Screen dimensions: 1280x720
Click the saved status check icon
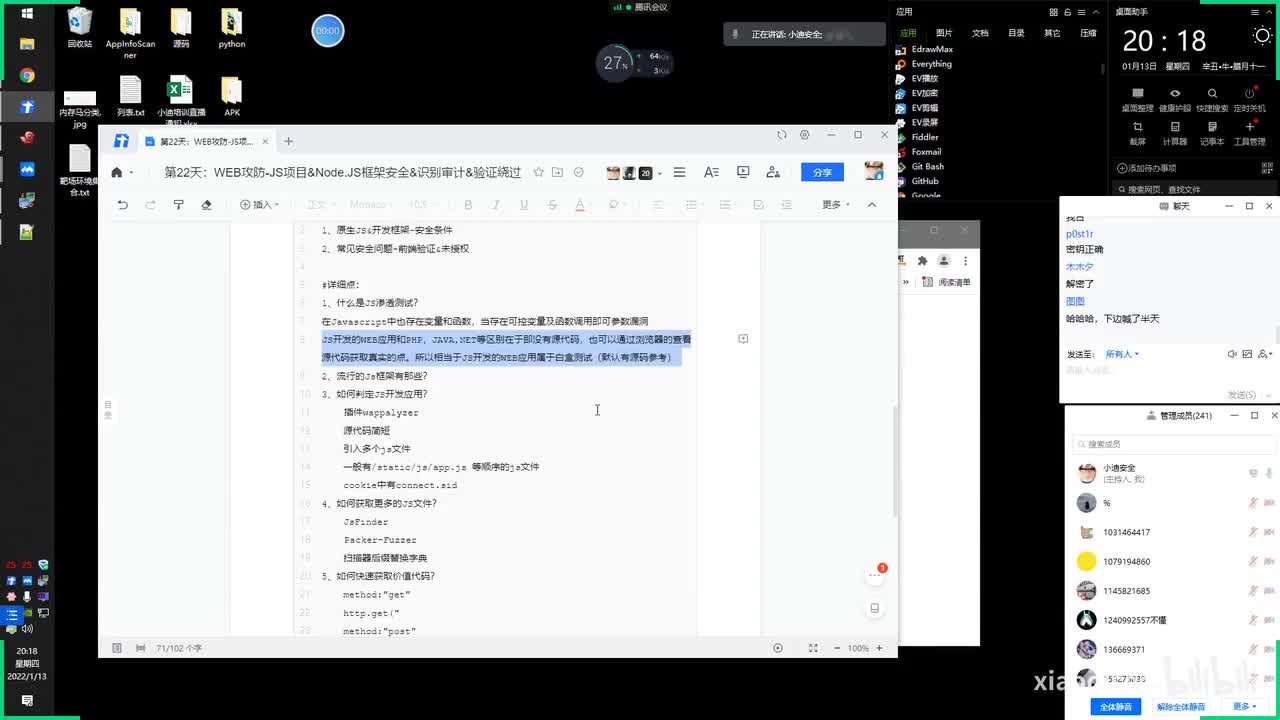point(578,172)
